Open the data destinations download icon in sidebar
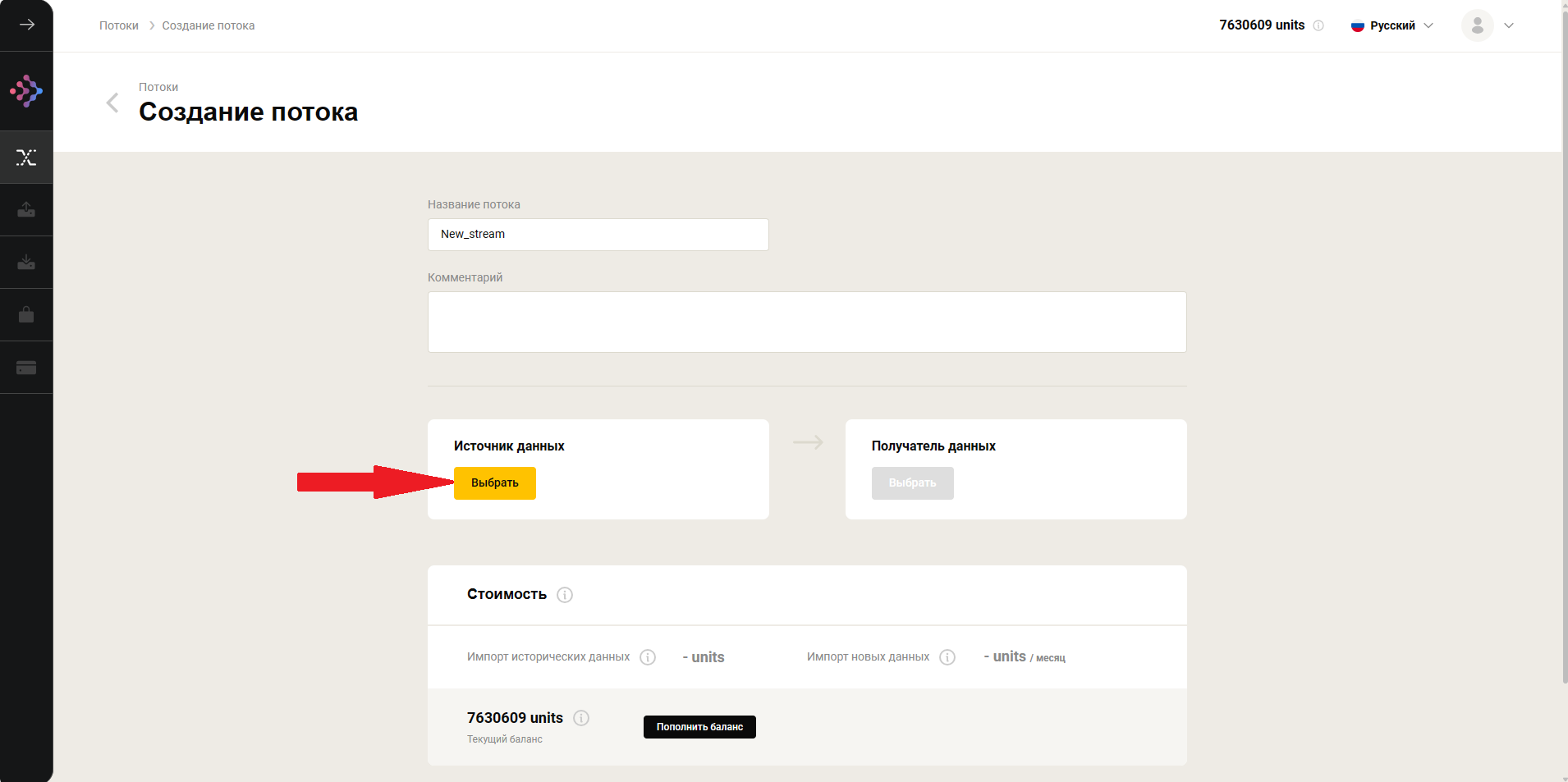The image size is (1568, 782). tap(26, 263)
